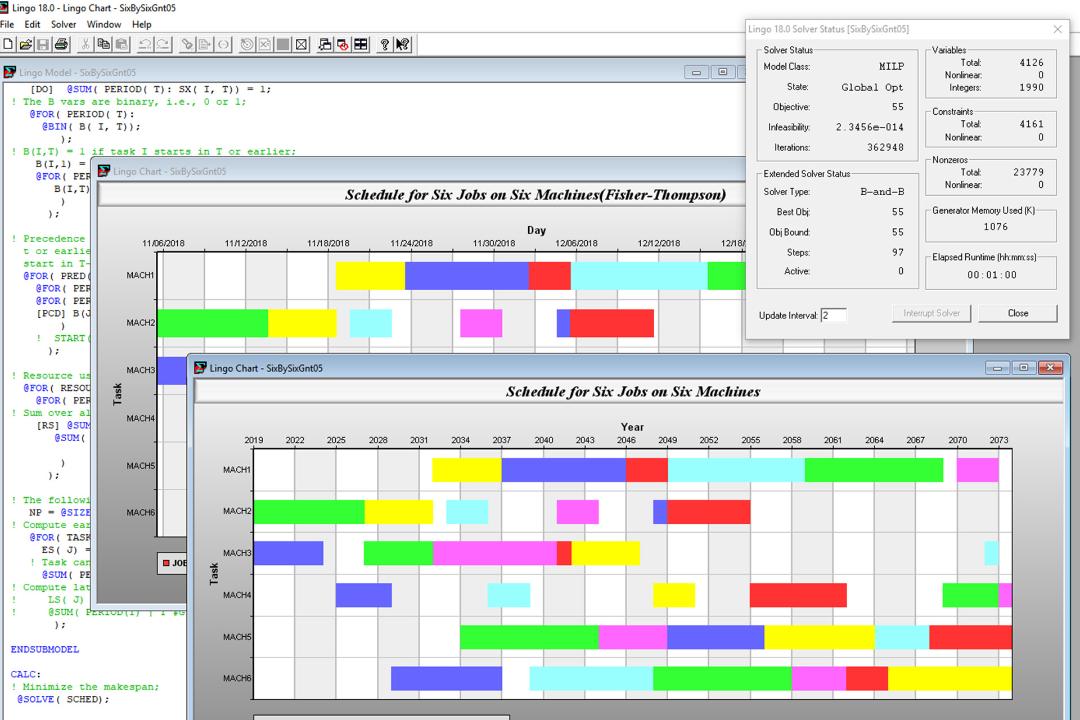This screenshot has height=720, width=1080.
Task: Open the File menu
Action: tap(7, 24)
